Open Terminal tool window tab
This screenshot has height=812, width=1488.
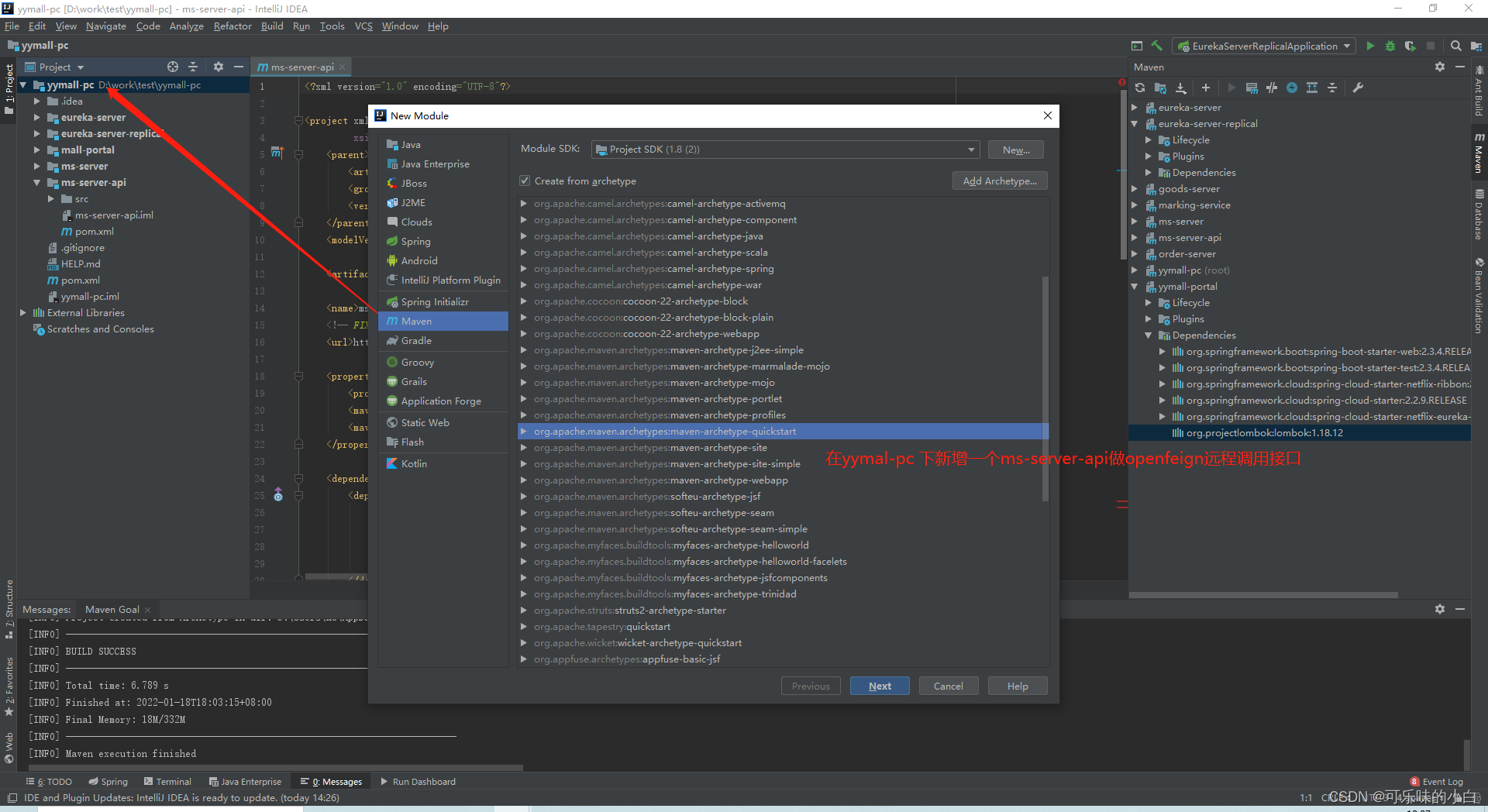[x=167, y=782]
